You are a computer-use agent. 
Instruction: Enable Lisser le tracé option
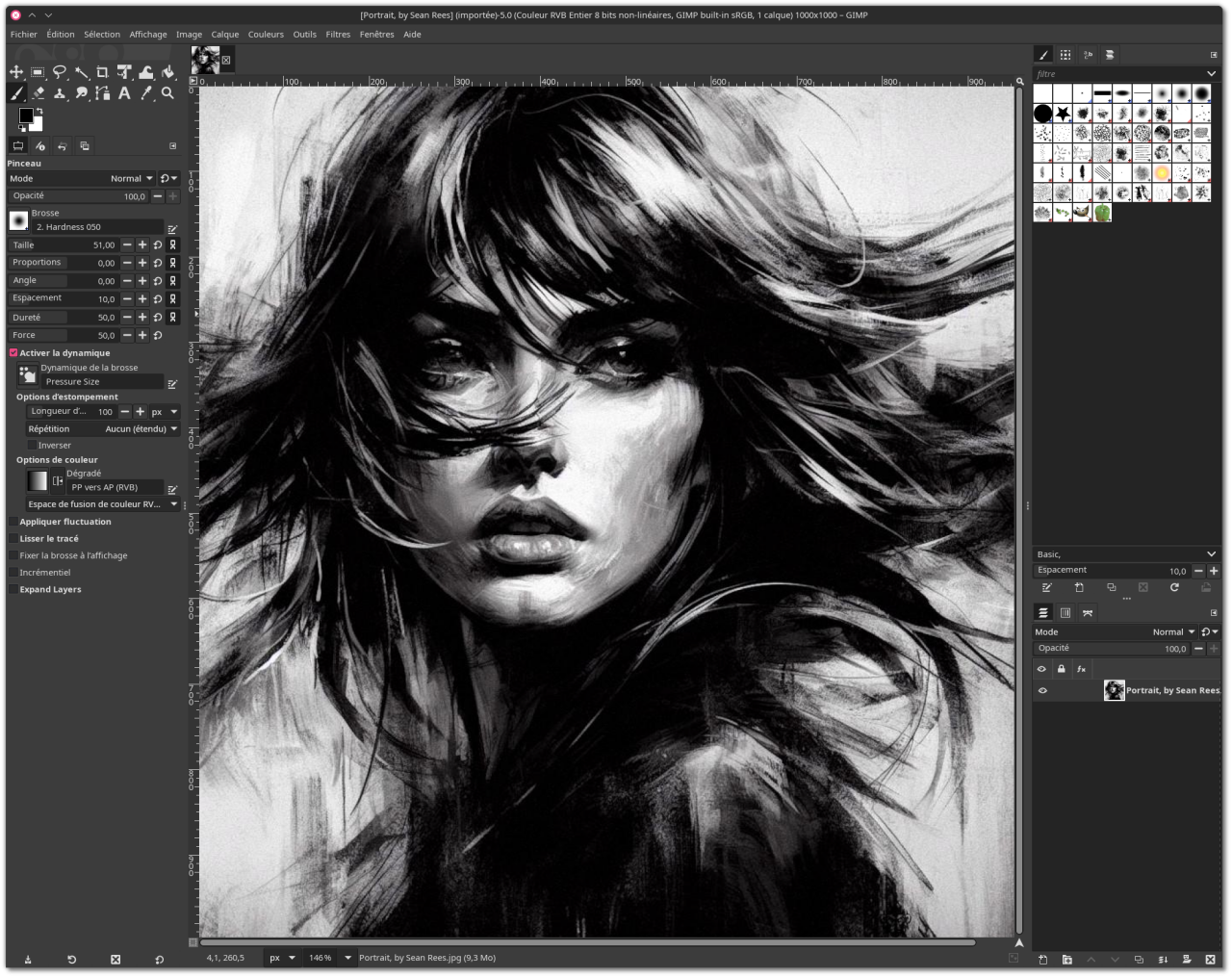(x=13, y=539)
